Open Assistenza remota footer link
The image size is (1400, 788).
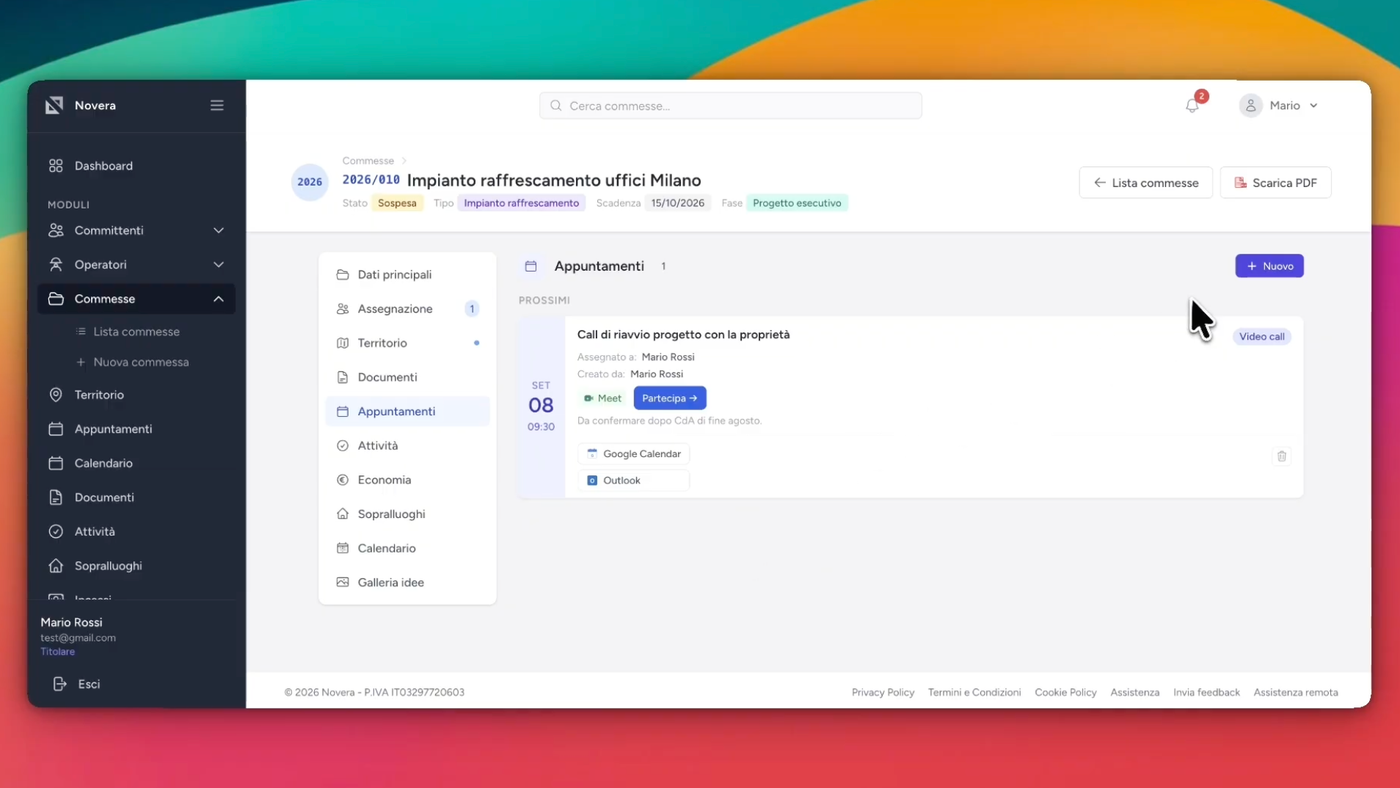(1295, 692)
